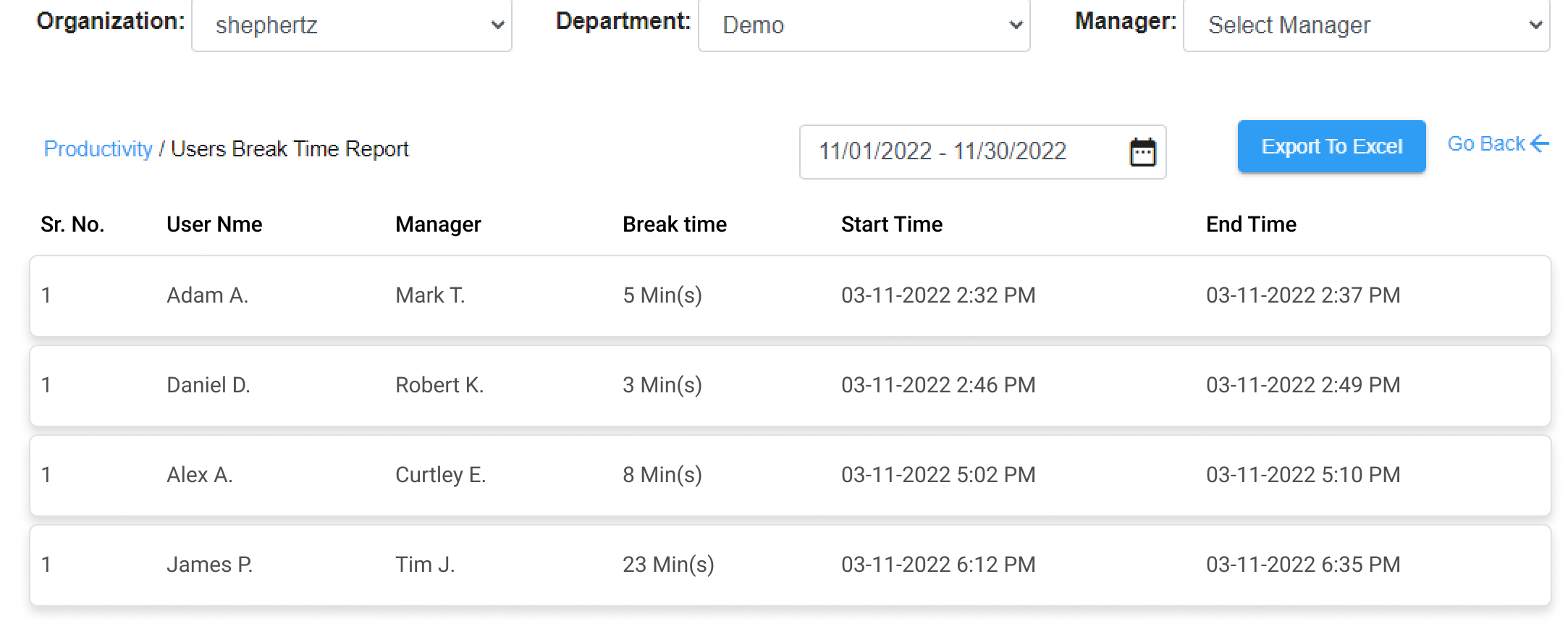1568x624 pixels.
Task: Click start time 03-11-2022 5:02 PM
Action: point(938,475)
